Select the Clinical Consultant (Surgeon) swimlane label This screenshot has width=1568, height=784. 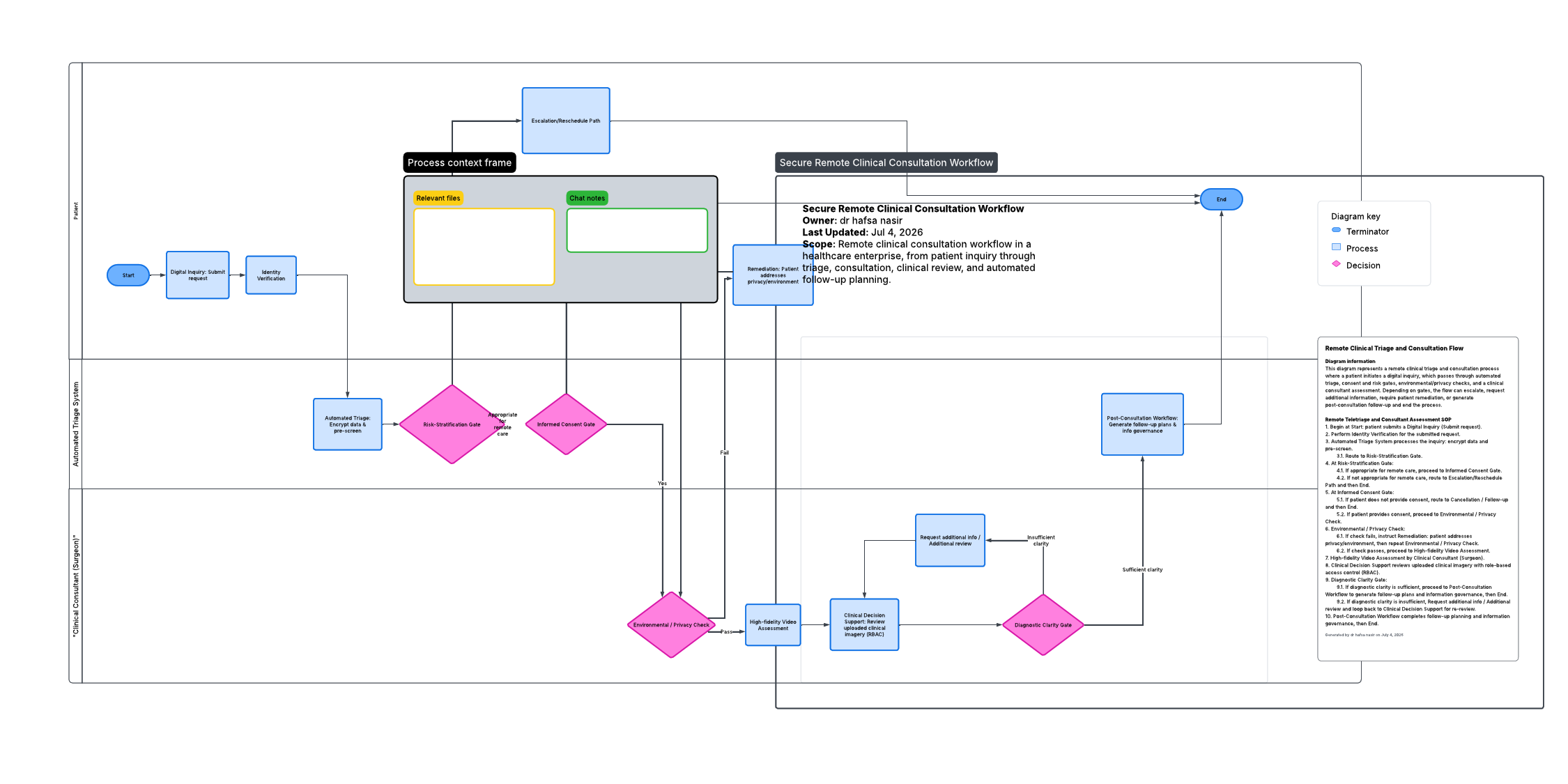[76, 586]
